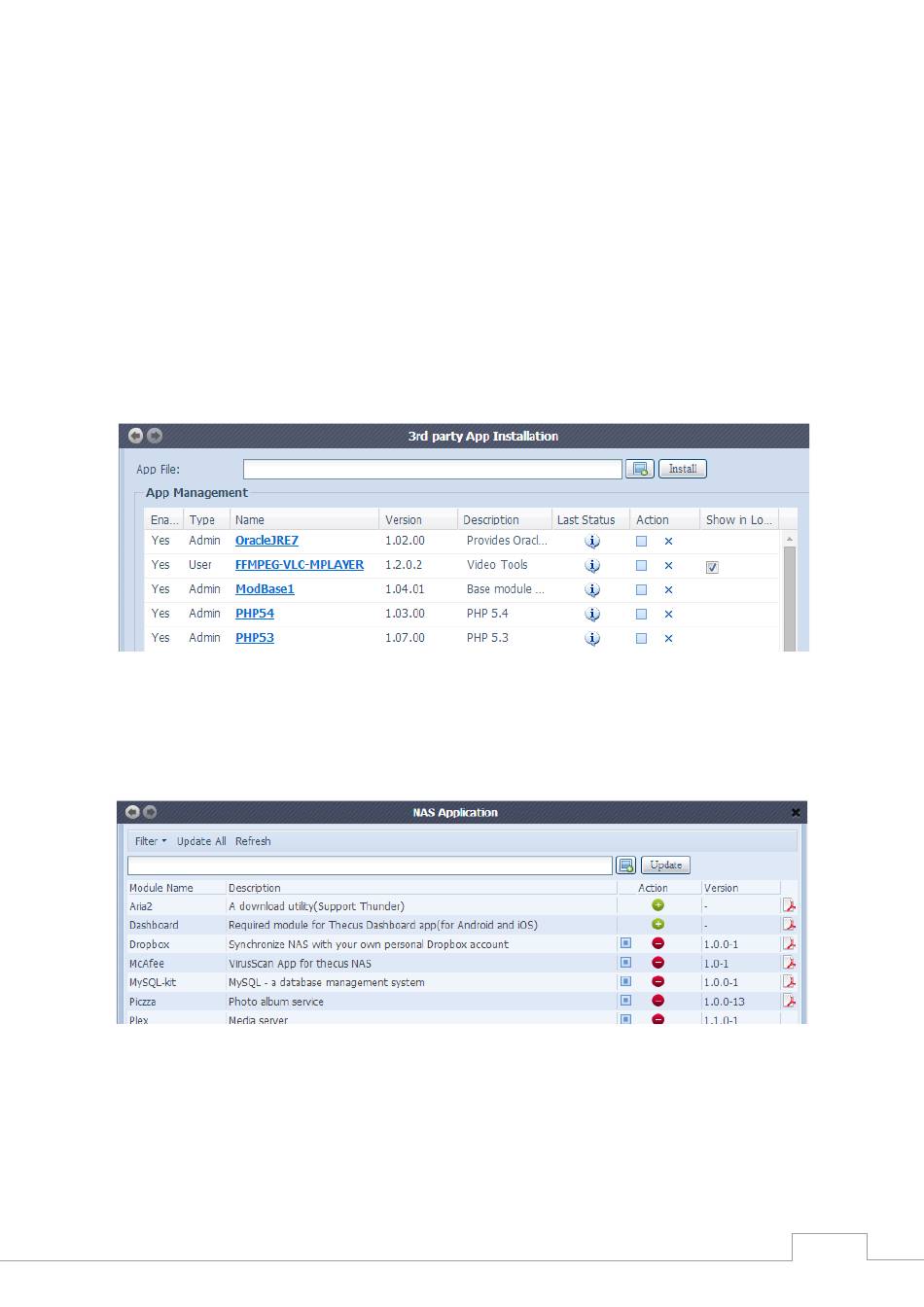Viewport: 924px width, 1307px height.
Task: Click Update All in the toolbar
Action: (201, 841)
